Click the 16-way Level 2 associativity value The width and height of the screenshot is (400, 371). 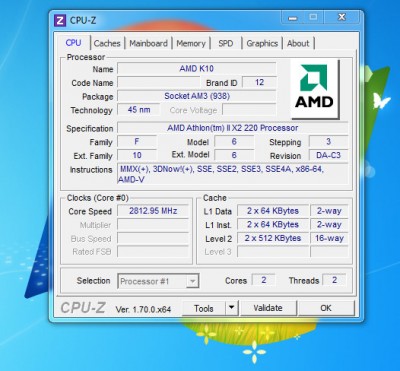(x=329, y=238)
